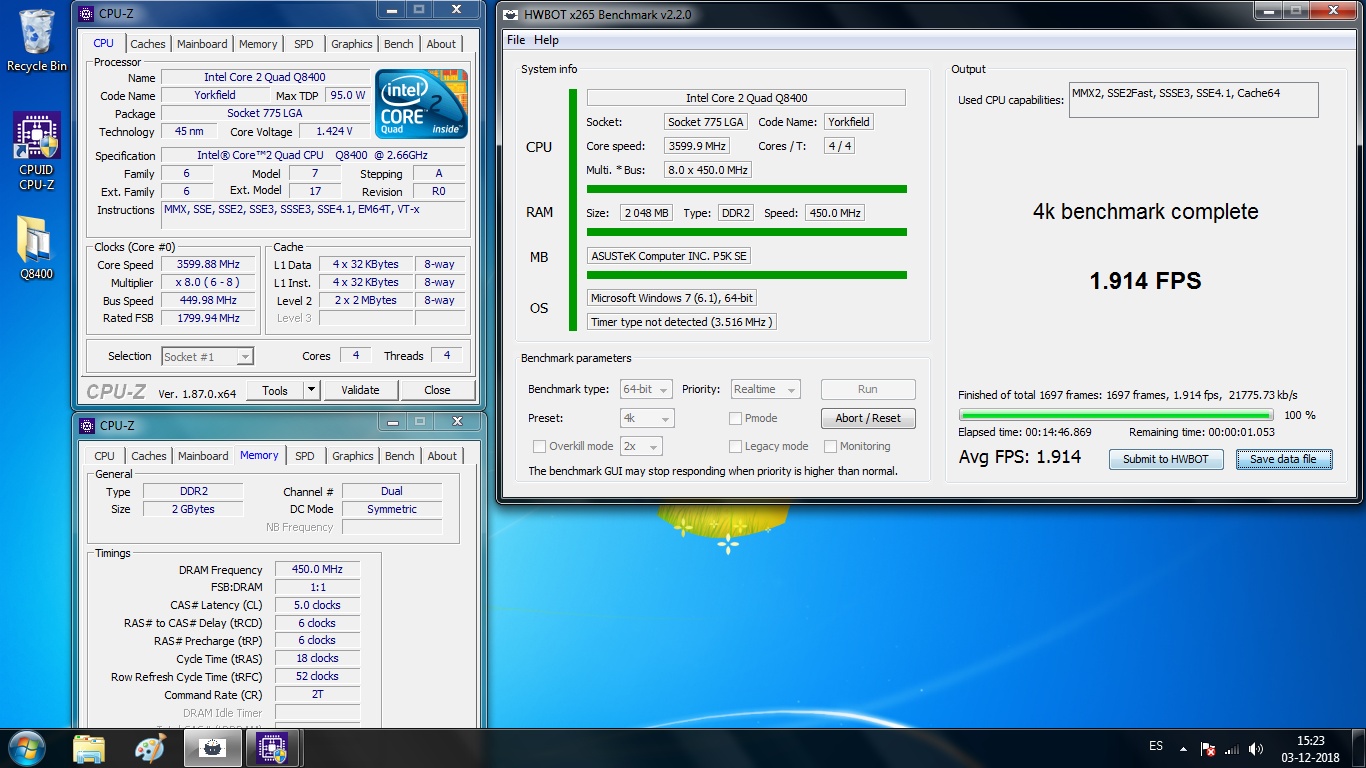Open Graphics tab in top CPU-Z

coord(352,44)
